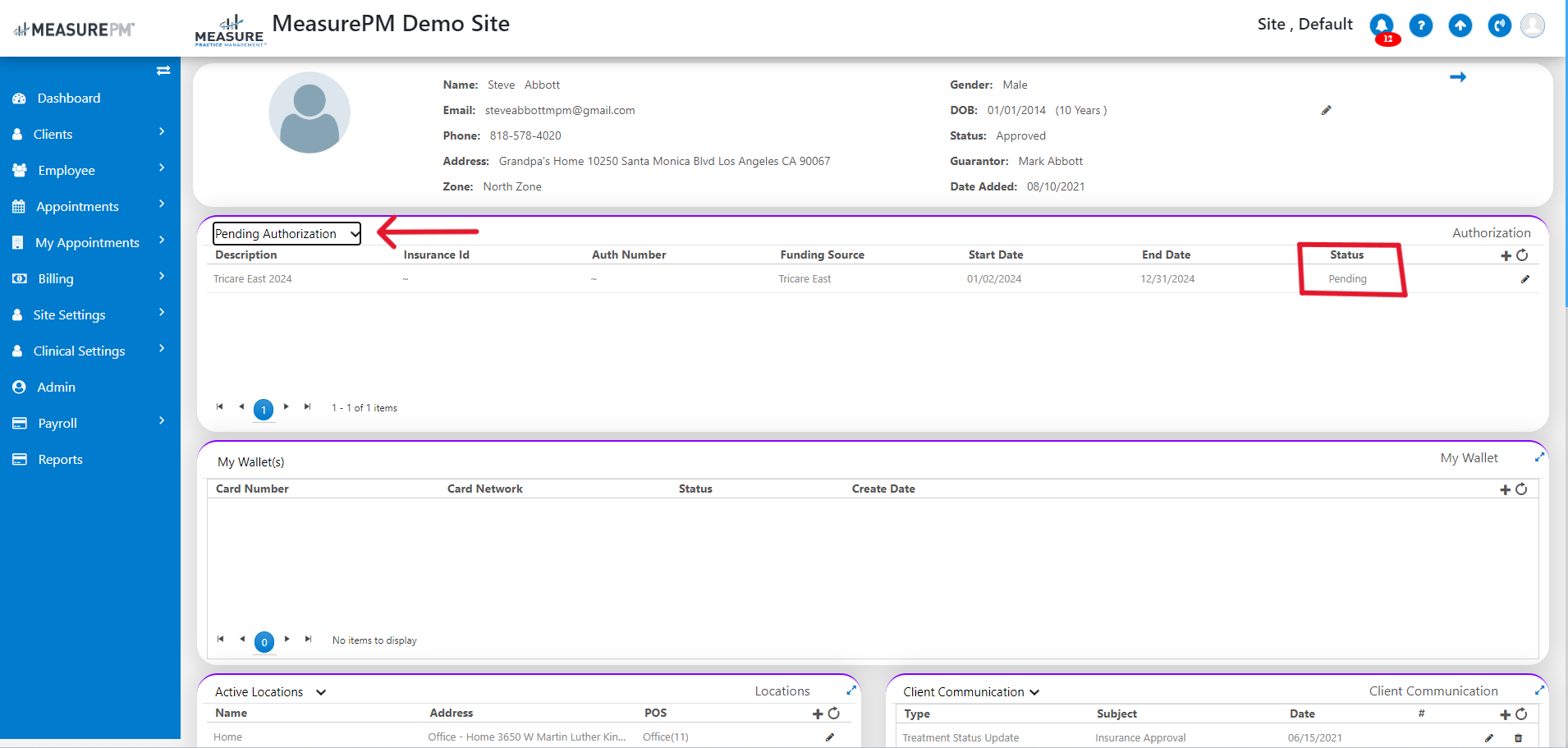This screenshot has height=748, width=1568.
Task: Edit the Tricare East 2024 authorization row
Action: point(1525,279)
